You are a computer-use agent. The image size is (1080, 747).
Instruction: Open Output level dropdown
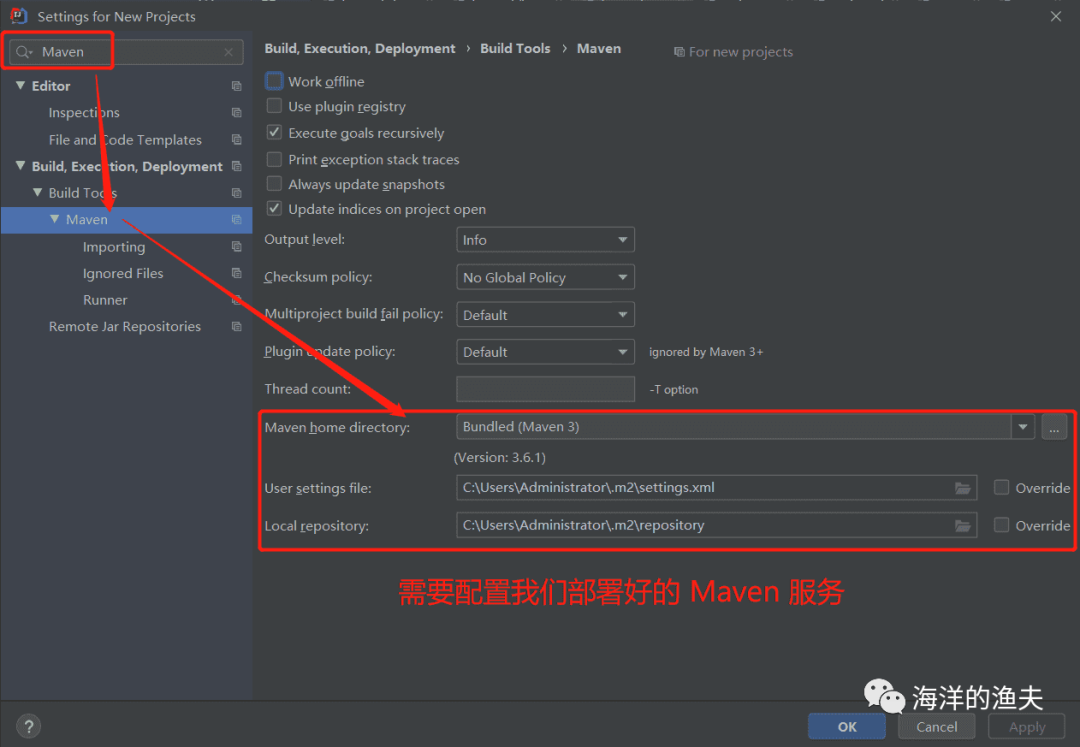545,240
